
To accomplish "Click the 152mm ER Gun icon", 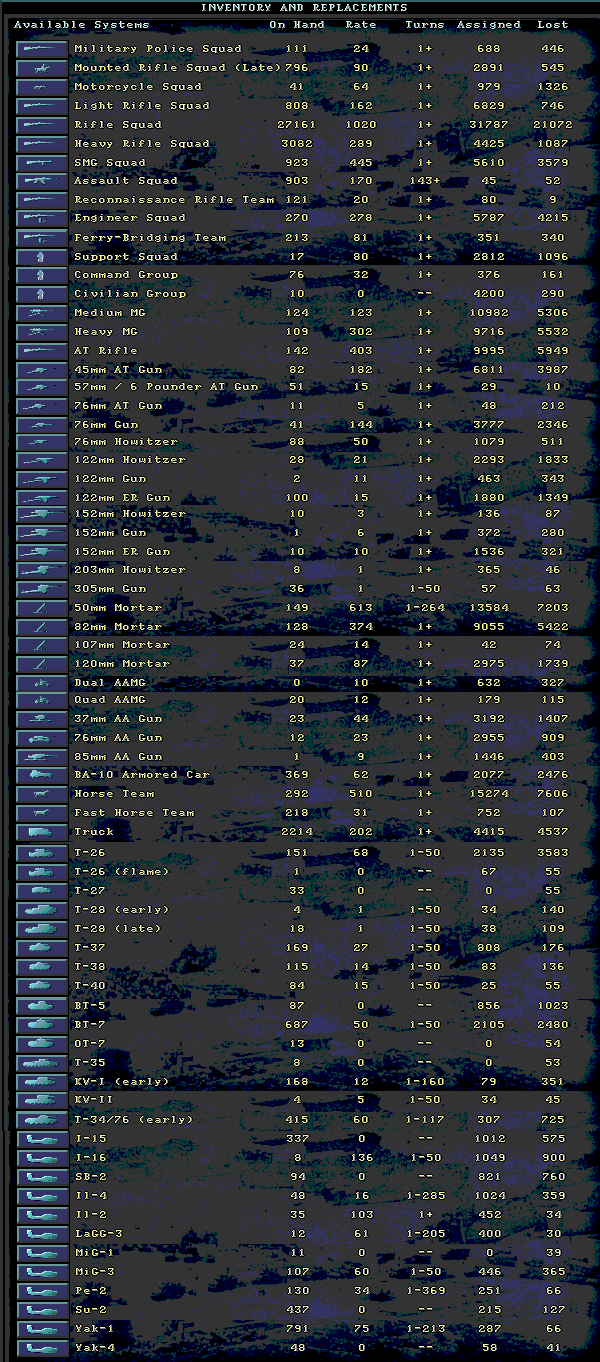I will (41, 551).
